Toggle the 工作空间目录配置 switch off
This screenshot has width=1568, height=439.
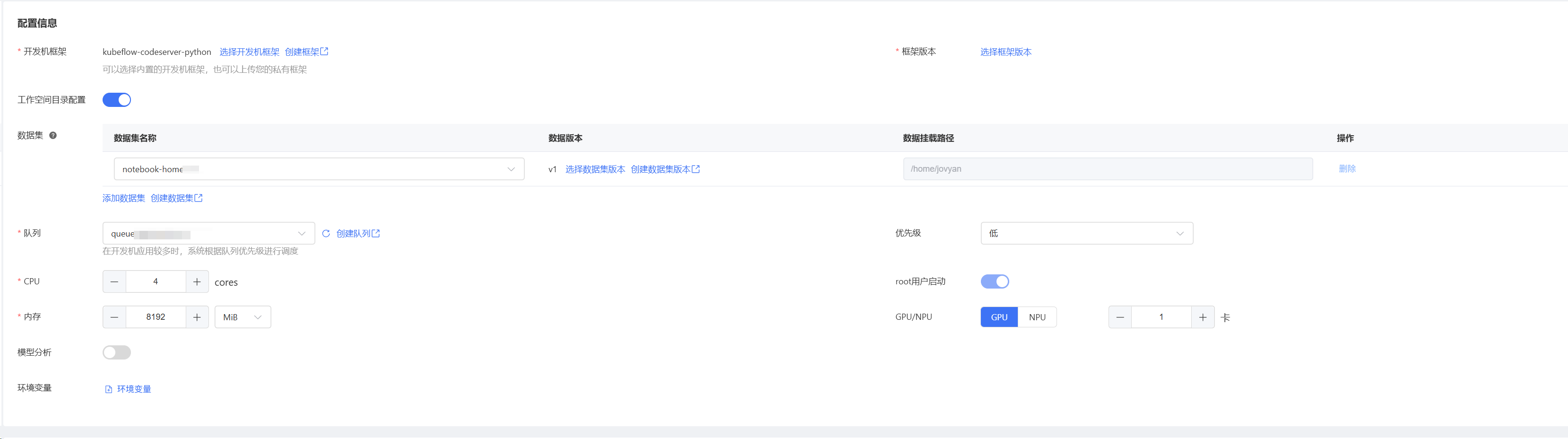pos(117,100)
